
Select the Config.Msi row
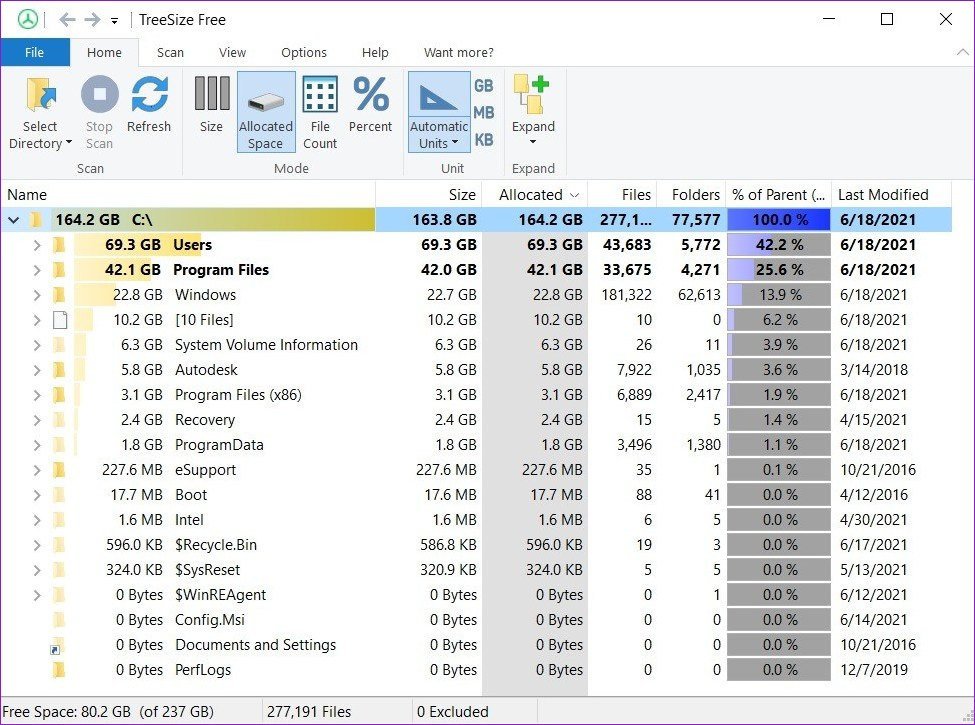(x=476, y=620)
